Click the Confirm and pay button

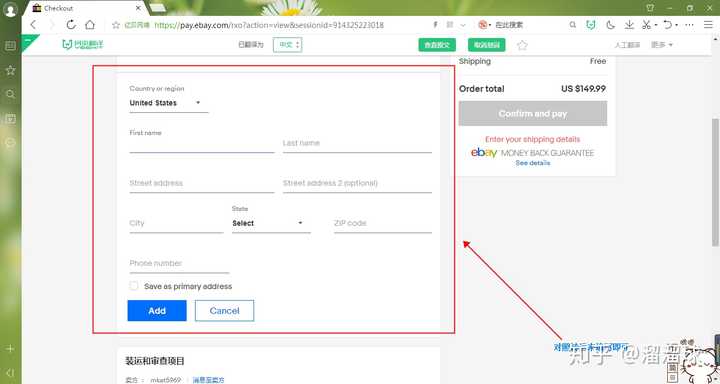click(x=533, y=113)
